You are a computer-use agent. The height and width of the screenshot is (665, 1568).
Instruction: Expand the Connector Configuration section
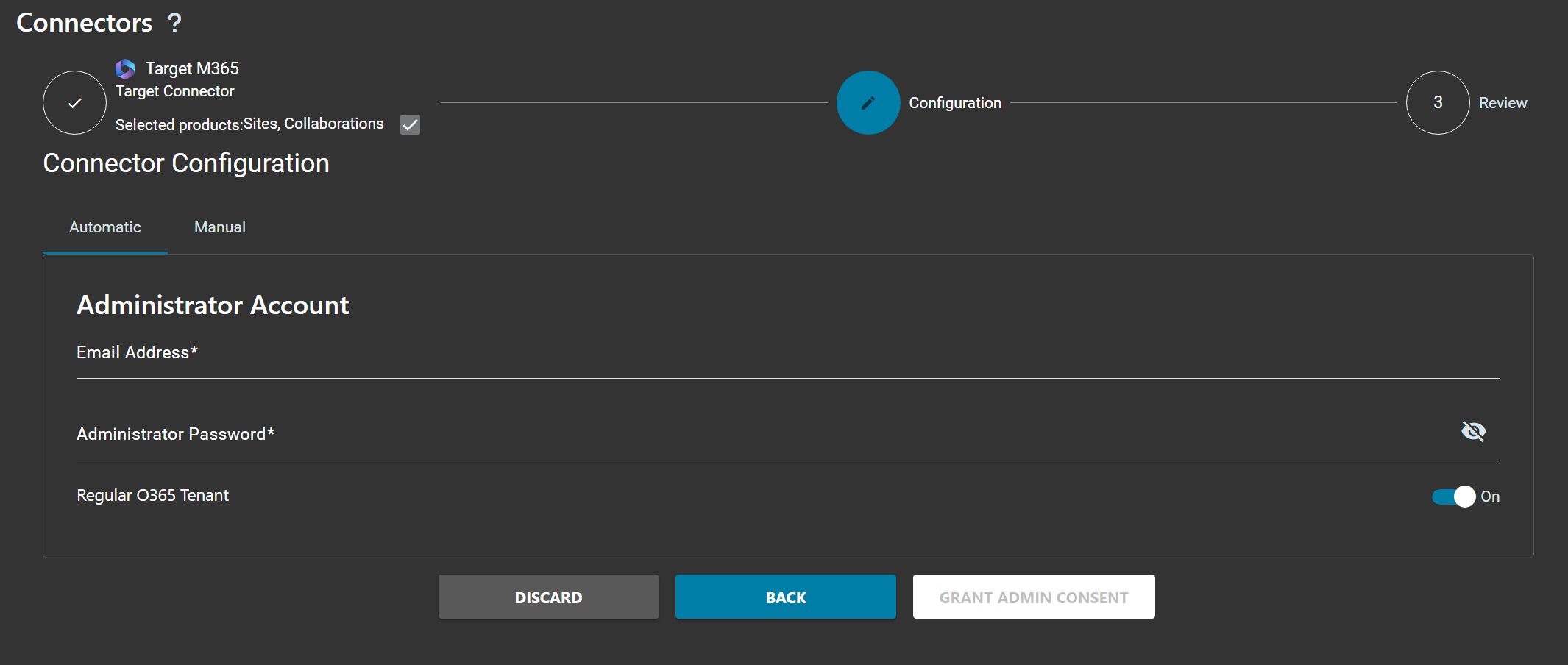[x=186, y=163]
